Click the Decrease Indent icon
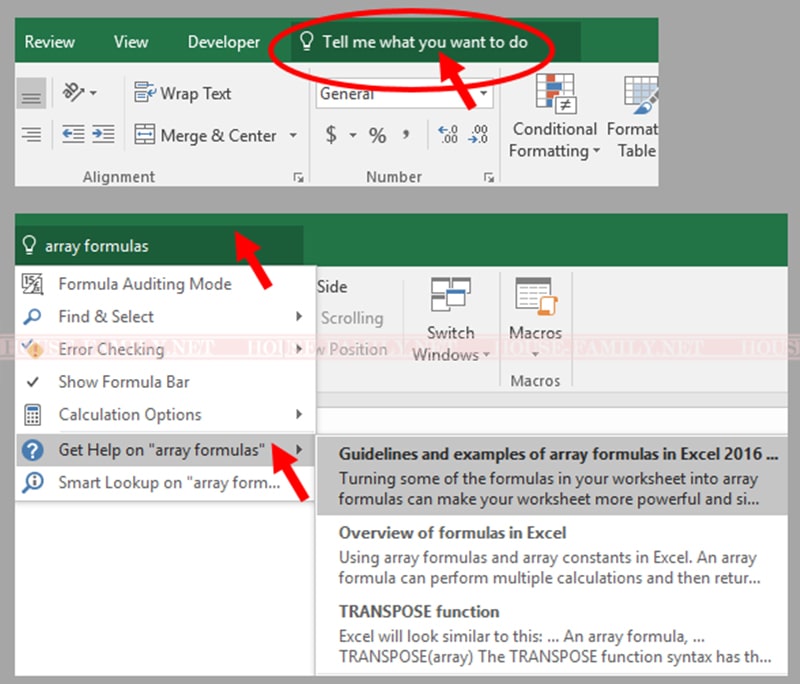Viewport: 800px width, 684px height. [x=73, y=135]
